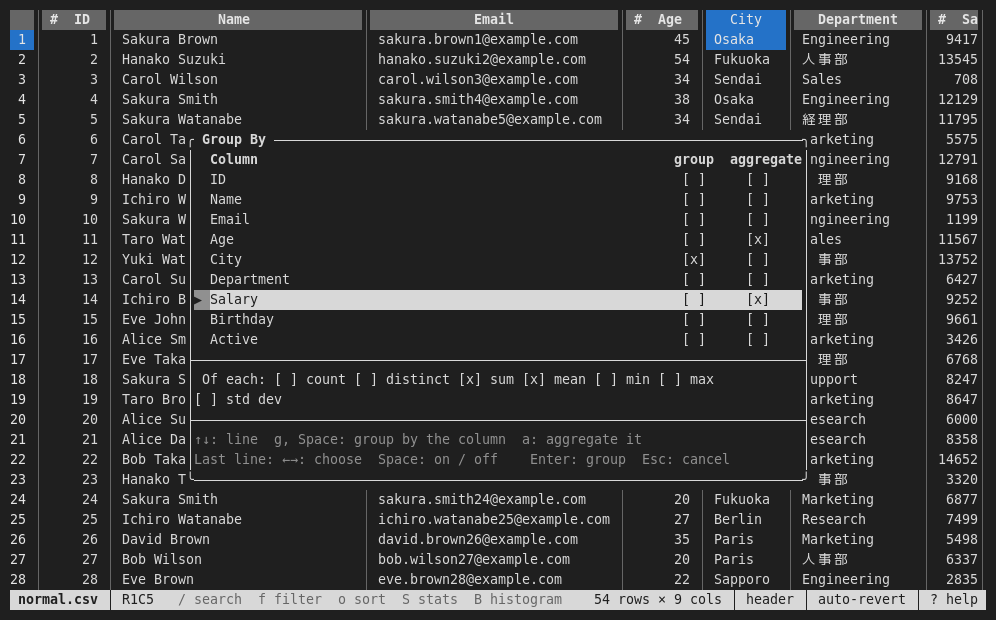The height and width of the screenshot is (620, 996).
Task: Select the normal.csv file tab
Action: pos(58,600)
